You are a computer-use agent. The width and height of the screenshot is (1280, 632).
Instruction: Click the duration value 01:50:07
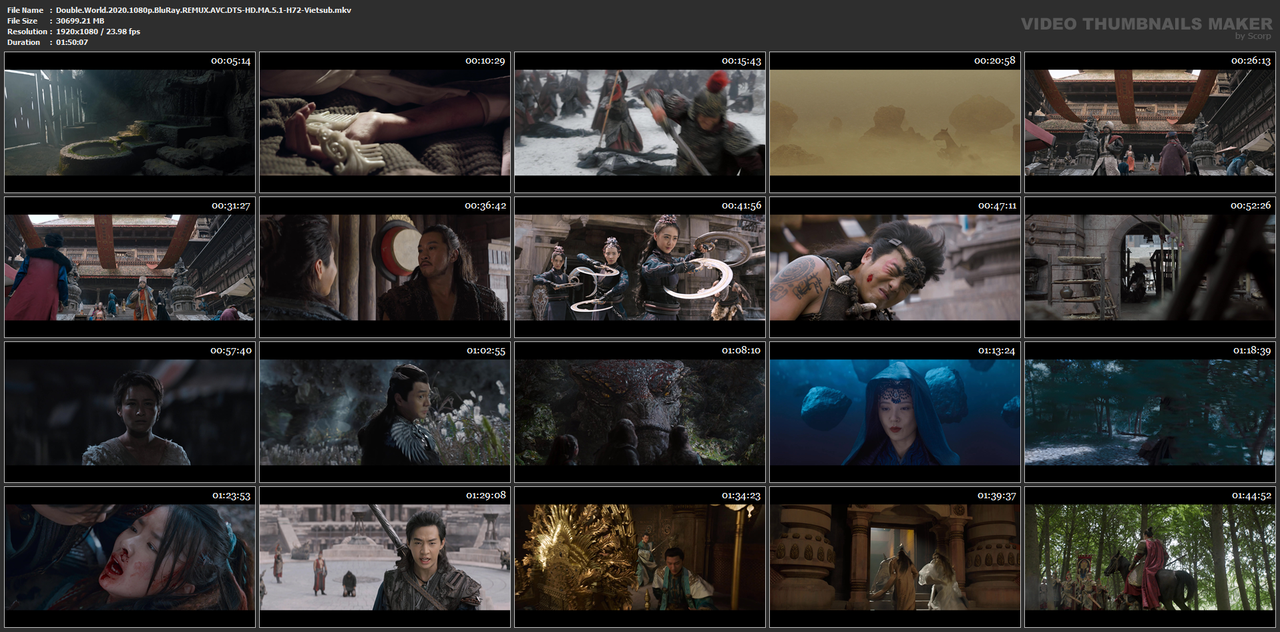72,43
